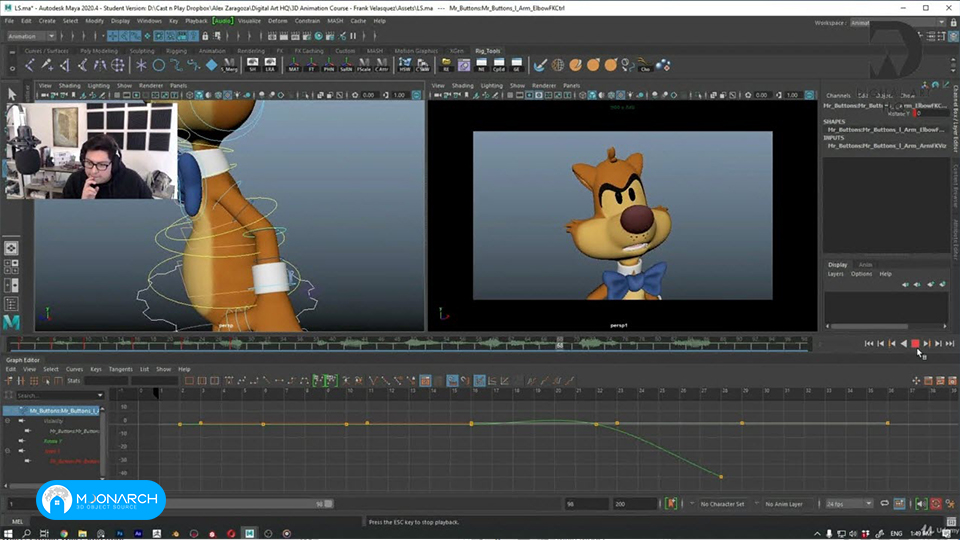
Task: Click the RE shelf folder icon
Action: (x=446, y=65)
